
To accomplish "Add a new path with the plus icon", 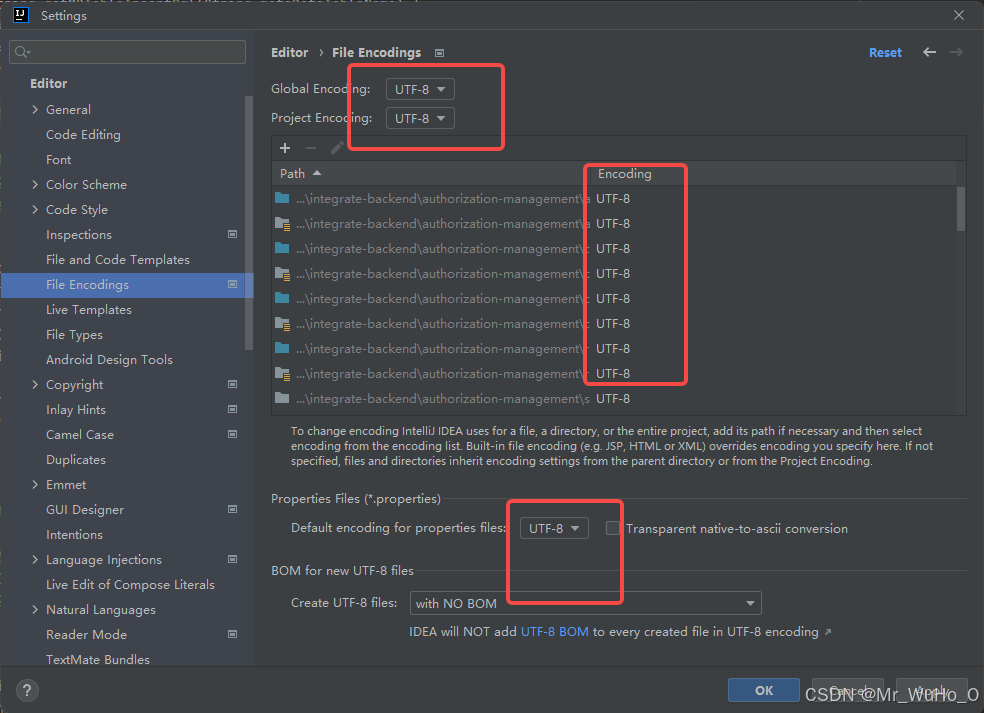I will tap(284, 148).
